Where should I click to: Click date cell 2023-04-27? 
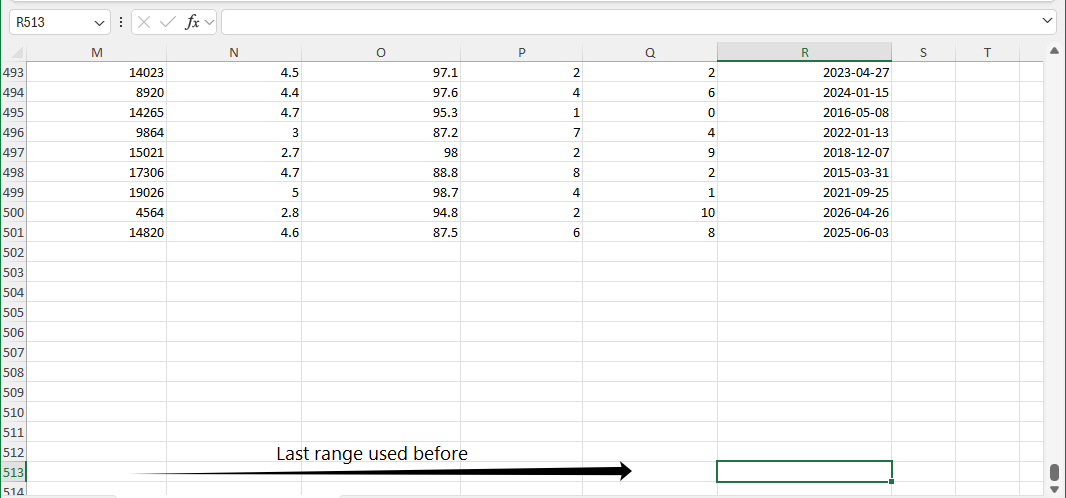pos(804,72)
